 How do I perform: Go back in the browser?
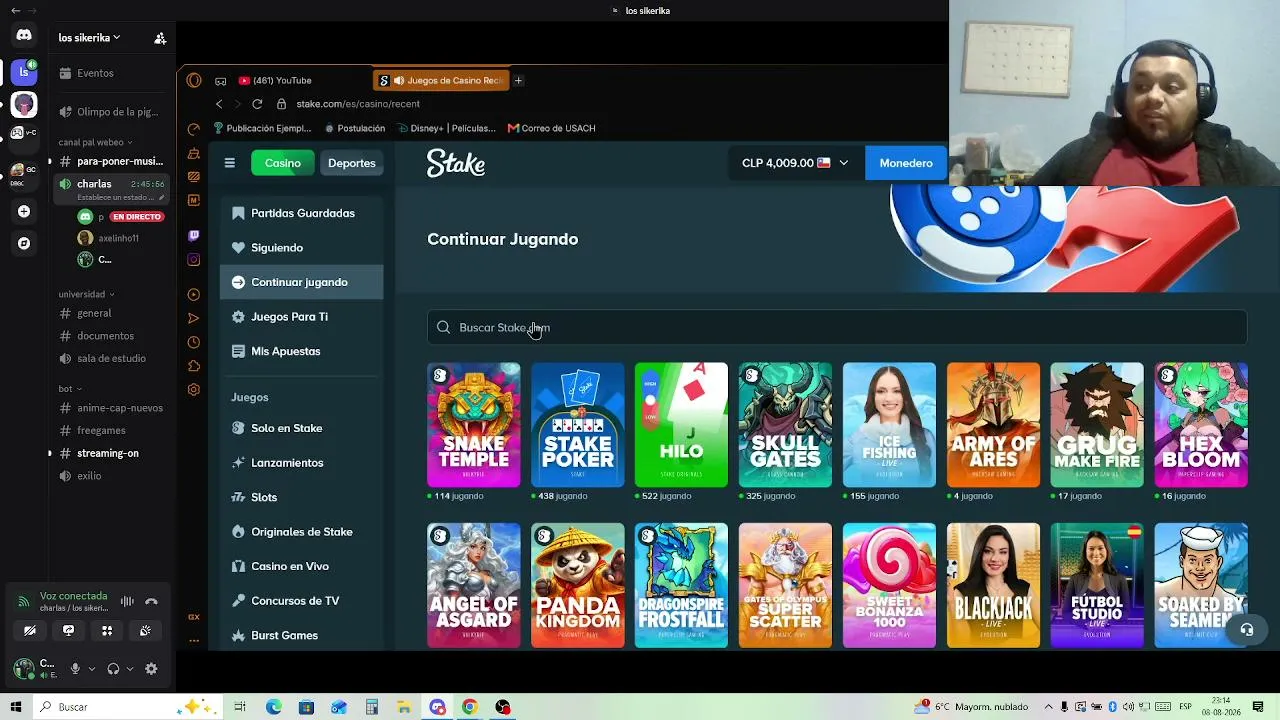click(x=219, y=104)
